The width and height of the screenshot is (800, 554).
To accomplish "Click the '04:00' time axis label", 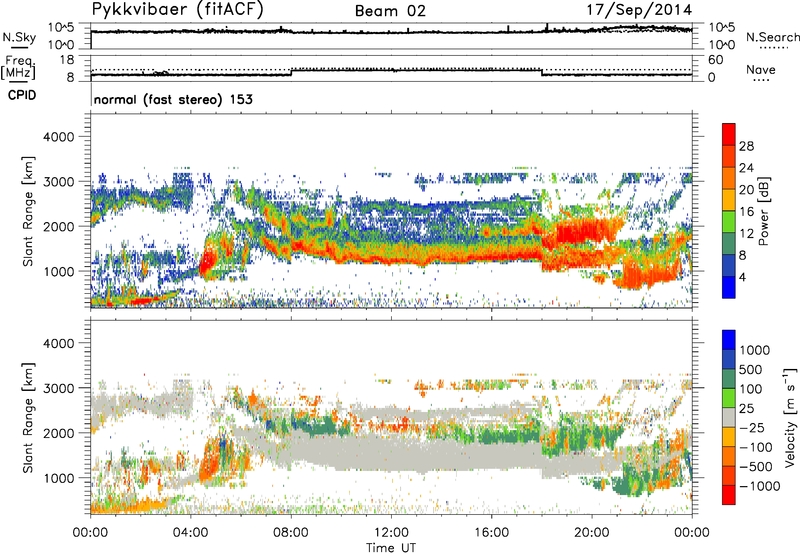I will pyautogui.click(x=191, y=532).
